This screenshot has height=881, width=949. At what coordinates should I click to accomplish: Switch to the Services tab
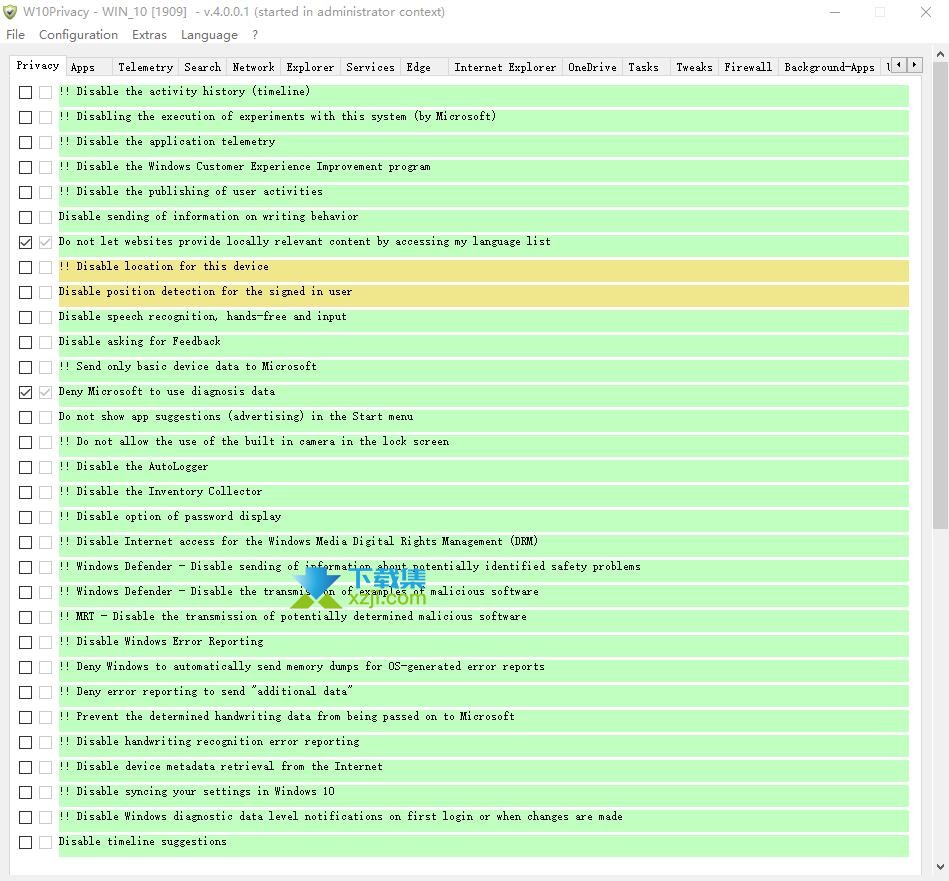coord(370,67)
